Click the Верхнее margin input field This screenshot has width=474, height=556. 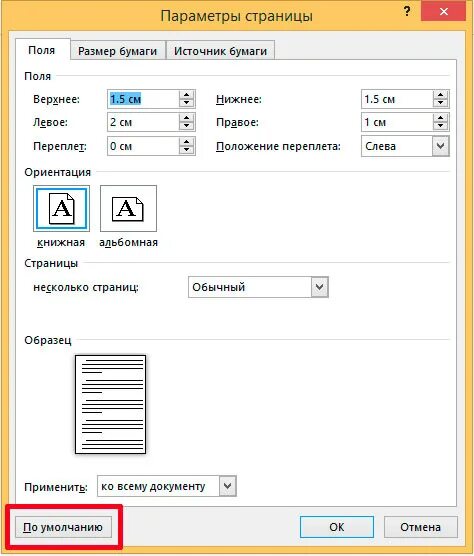[143, 99]
